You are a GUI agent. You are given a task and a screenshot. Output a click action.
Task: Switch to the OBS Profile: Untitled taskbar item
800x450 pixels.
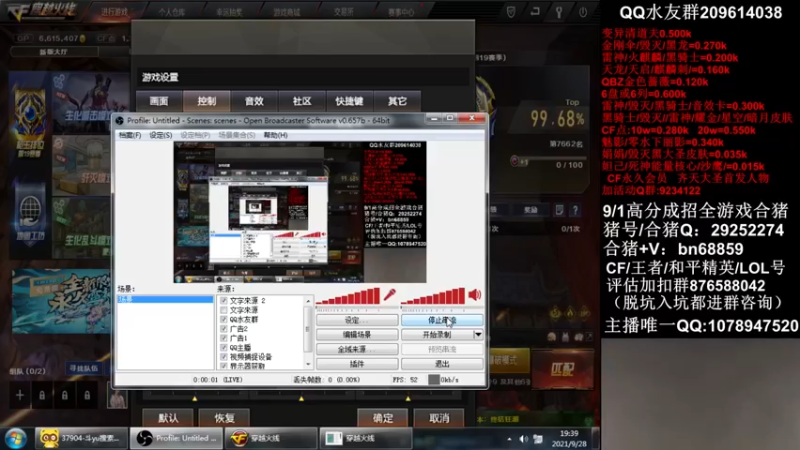176,438
